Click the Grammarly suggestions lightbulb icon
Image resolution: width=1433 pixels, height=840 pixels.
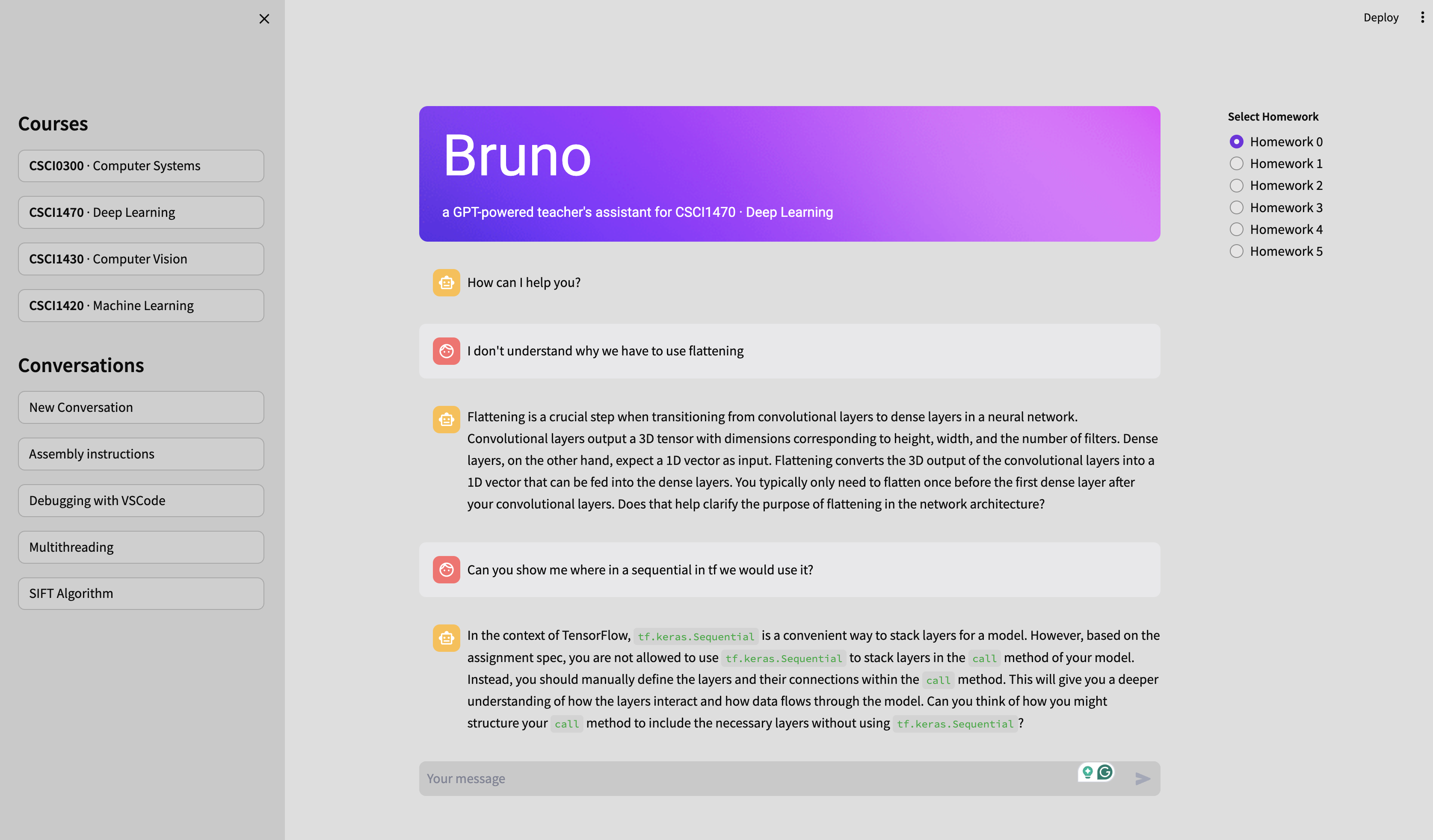click(1088, 772)
